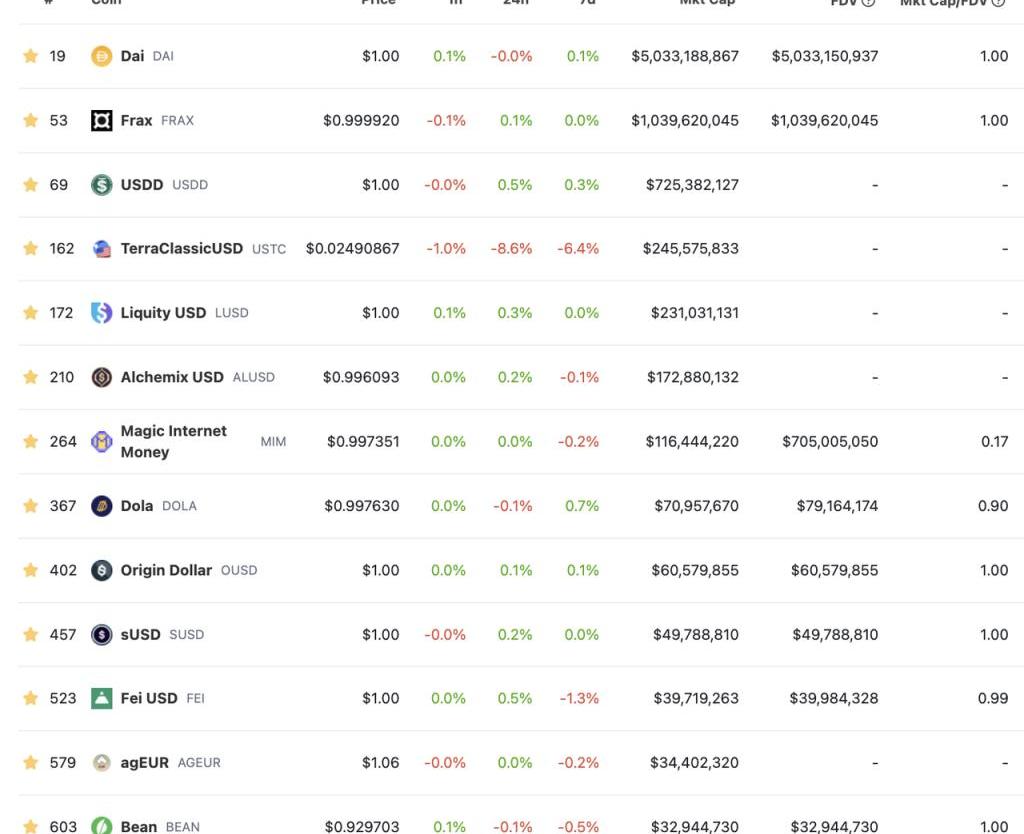
Task: Open the Magic Internet Money coin link
Action: tap(173, 441)
